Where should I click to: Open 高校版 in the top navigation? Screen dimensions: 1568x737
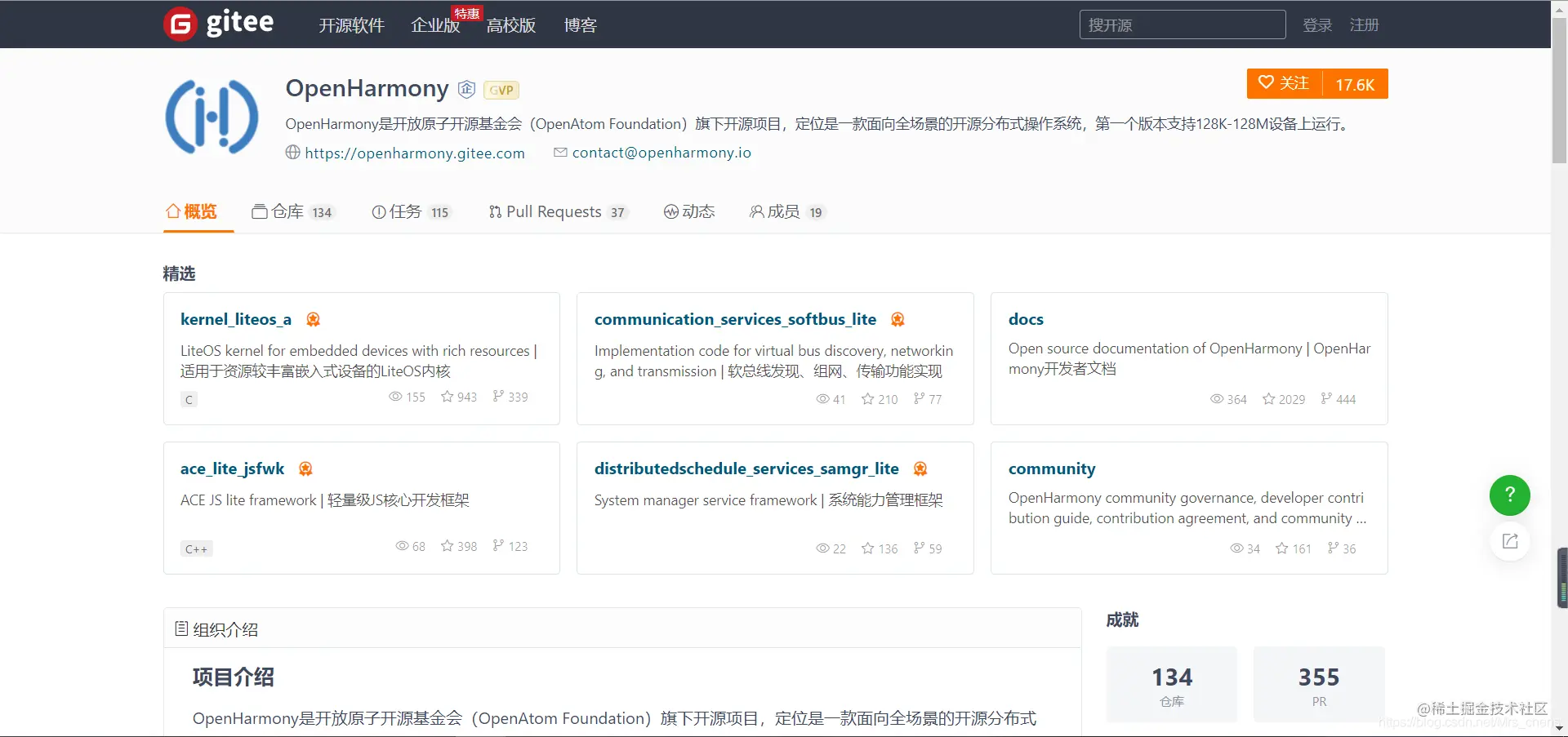click(x=511, y=25)
